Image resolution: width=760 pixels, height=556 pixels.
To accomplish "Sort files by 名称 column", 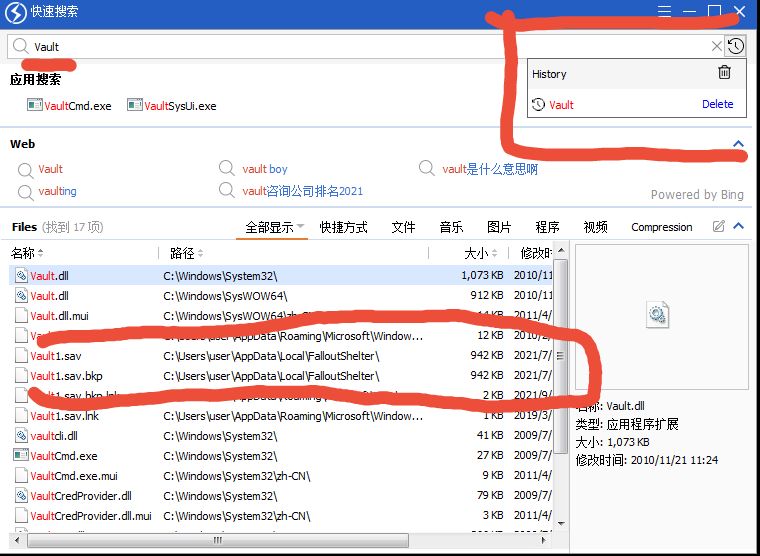I will [27, 253].
